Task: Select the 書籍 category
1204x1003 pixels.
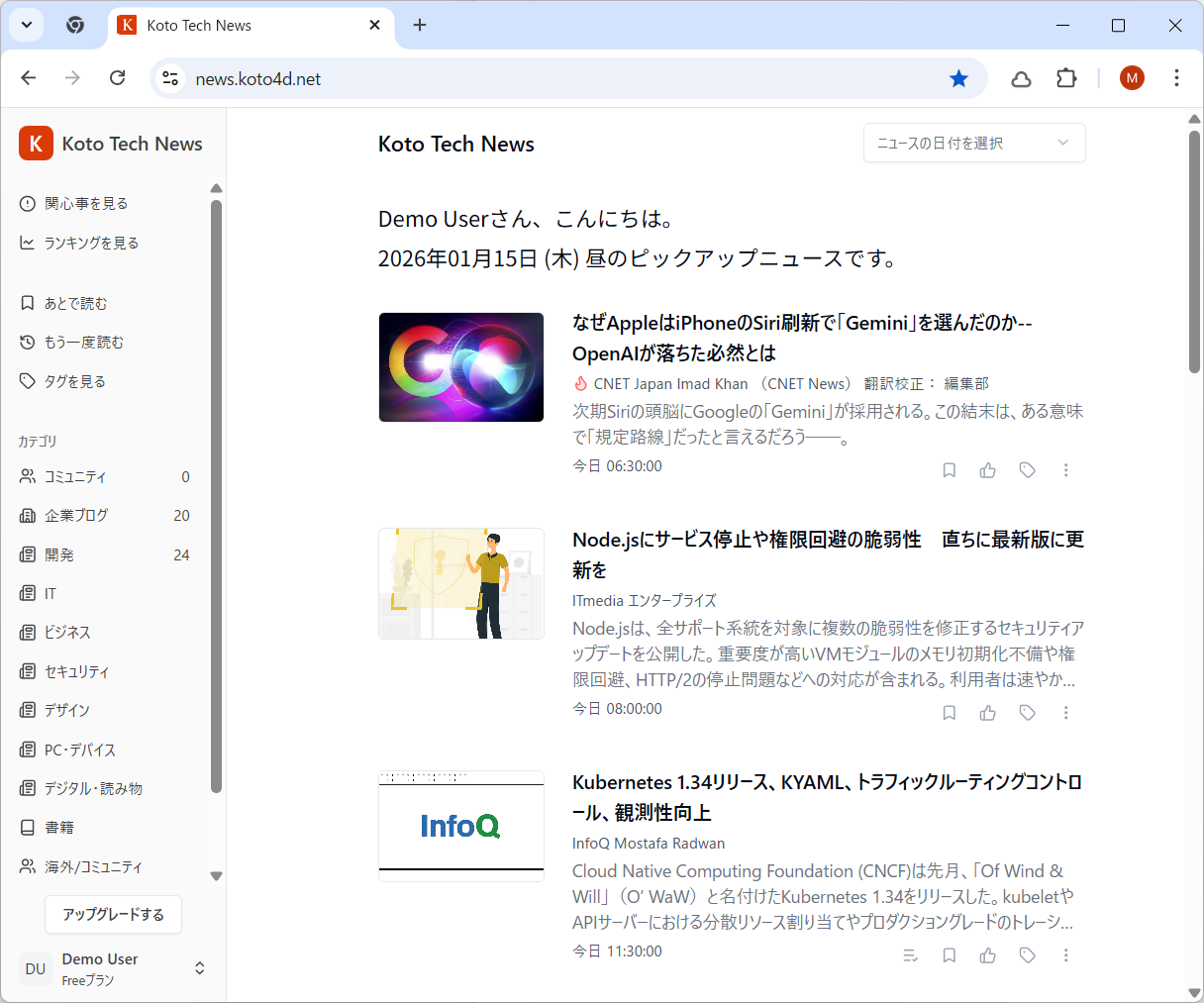Action: (105, 827)
